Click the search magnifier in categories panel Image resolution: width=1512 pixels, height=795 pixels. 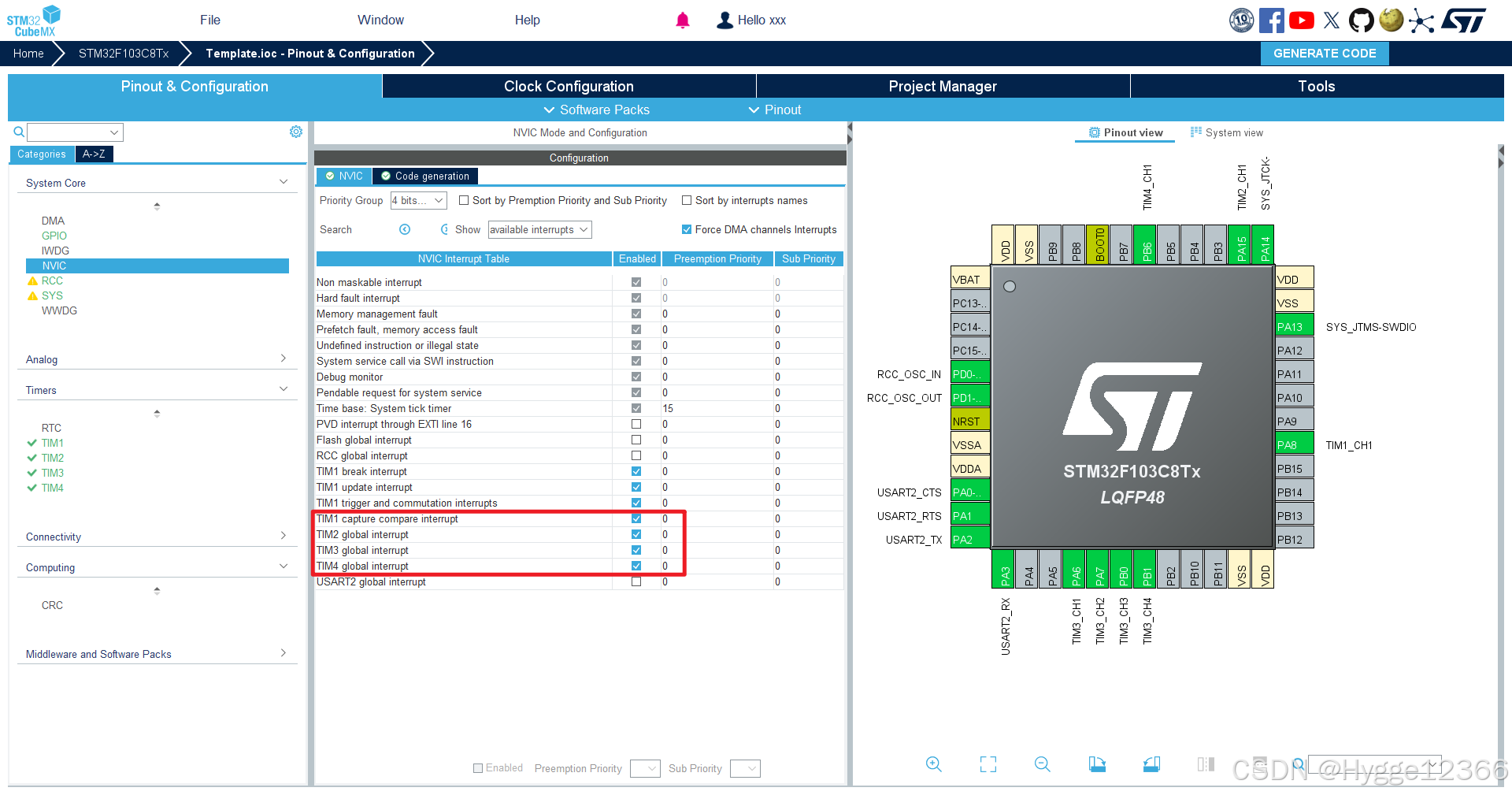[x=19, y=132]
